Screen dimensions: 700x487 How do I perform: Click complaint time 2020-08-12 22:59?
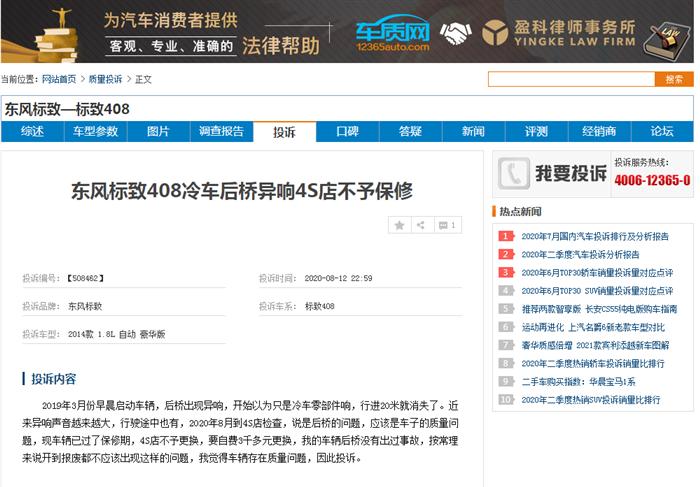[x=338, y=278]
